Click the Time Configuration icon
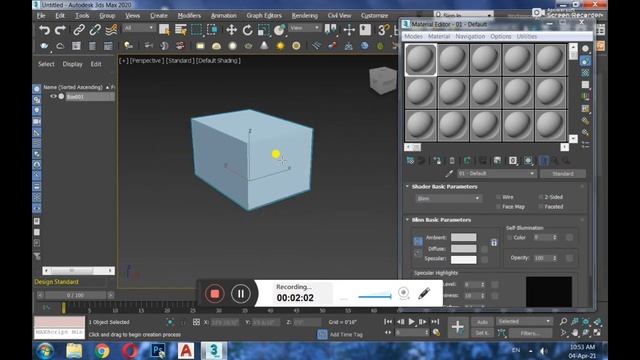 click(436, 333)
